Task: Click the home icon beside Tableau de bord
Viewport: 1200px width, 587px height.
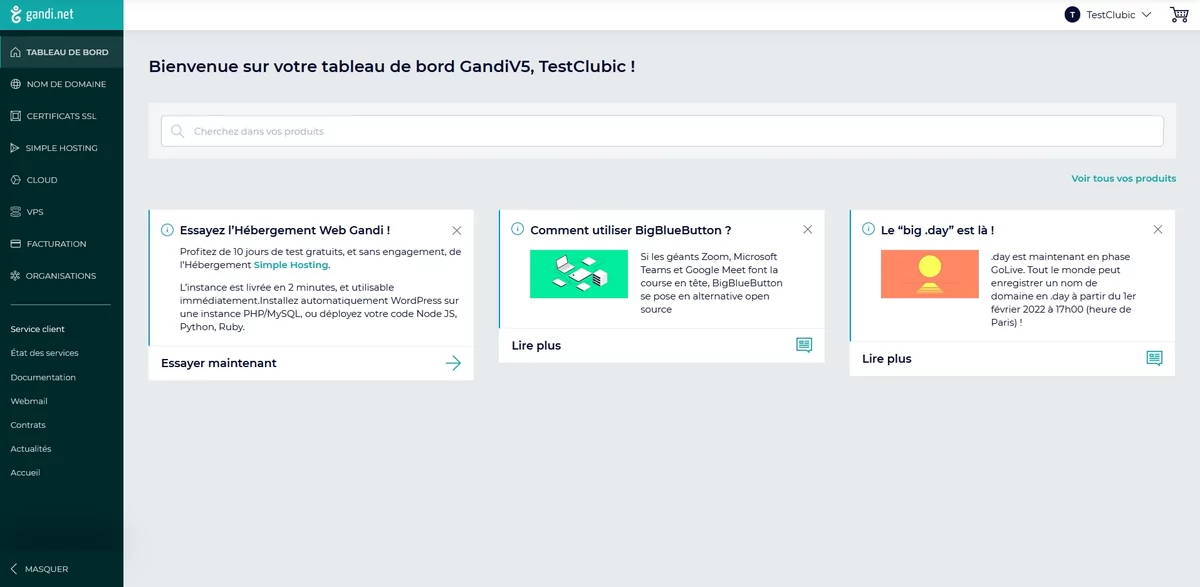Action: point(15,52)
